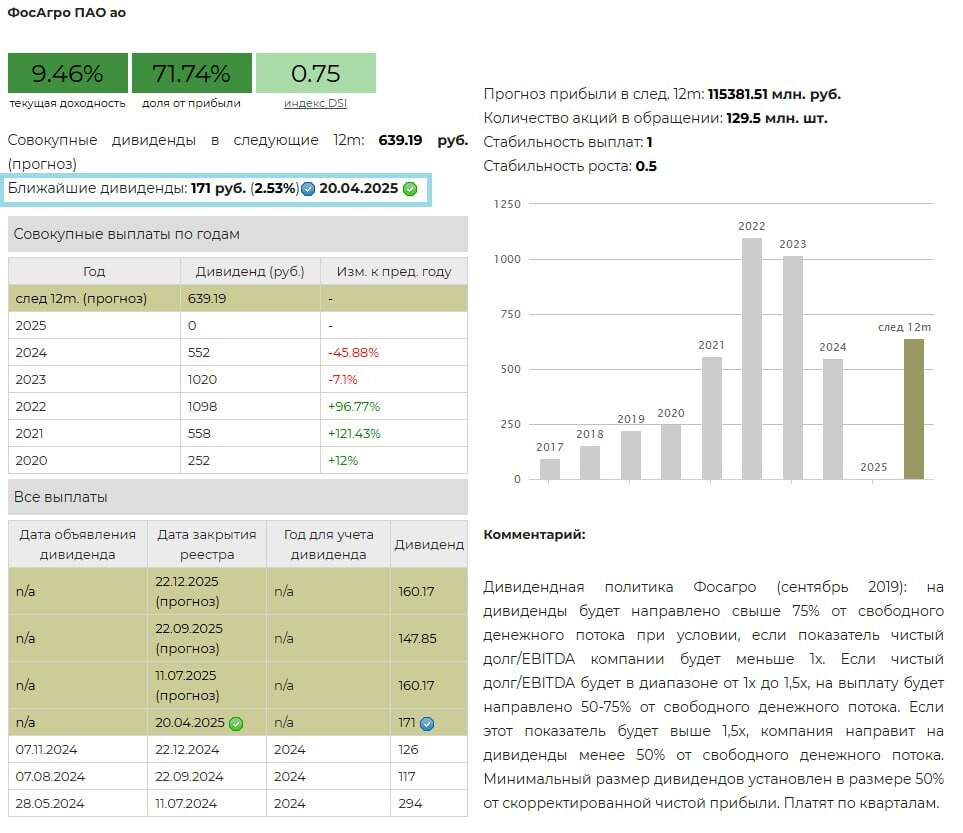Click green checkmark next to Ближайшие дивиденды date
Viewport: 963px width, 833px height.
pyautogui.click(x=410, y=189)
